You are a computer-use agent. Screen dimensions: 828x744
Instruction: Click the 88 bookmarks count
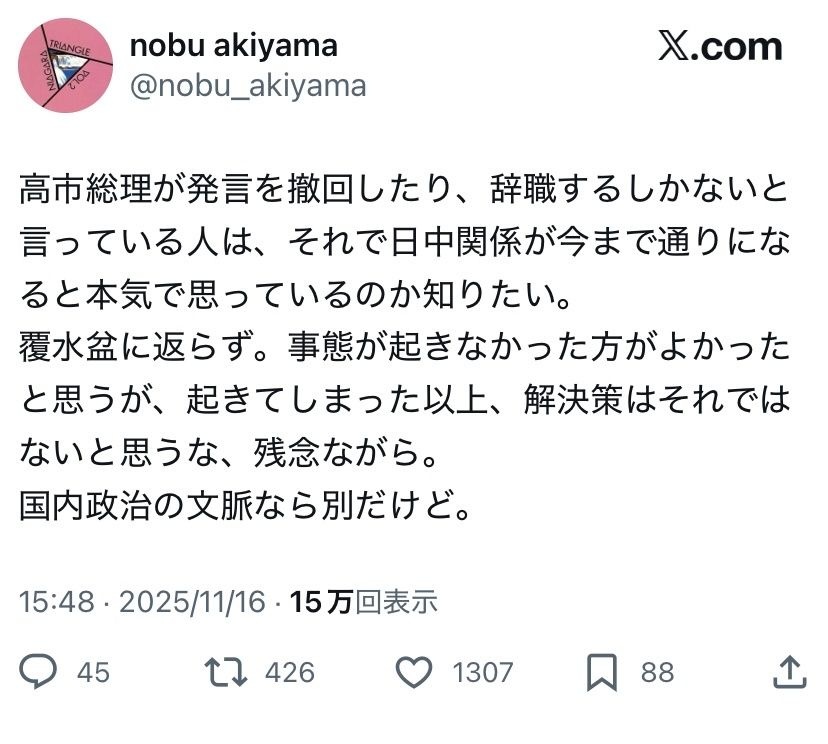coord(657,672)
